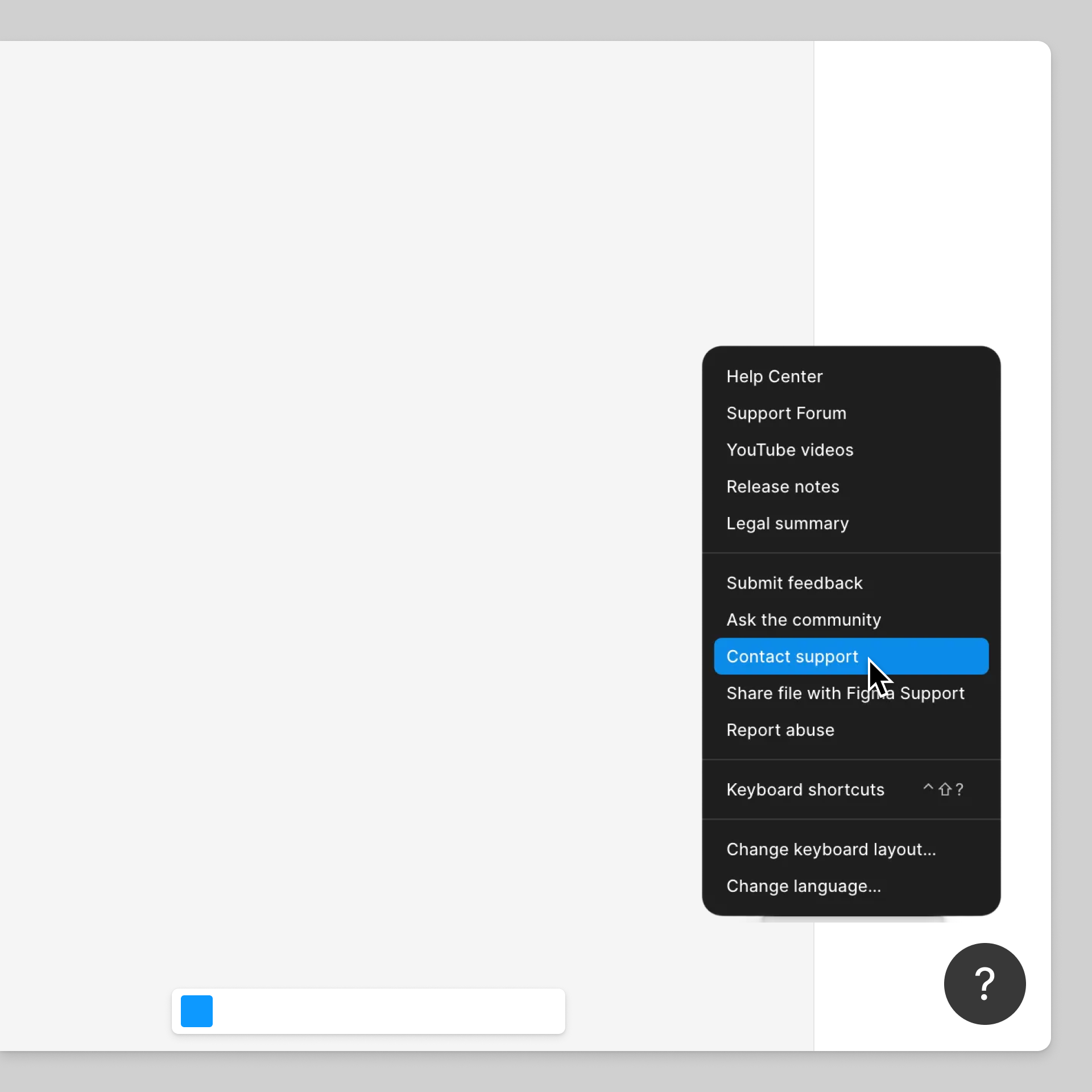This screenshot has width=1092, height=1092.
Task: Open Change language dialog
Action: coord(804,886)
